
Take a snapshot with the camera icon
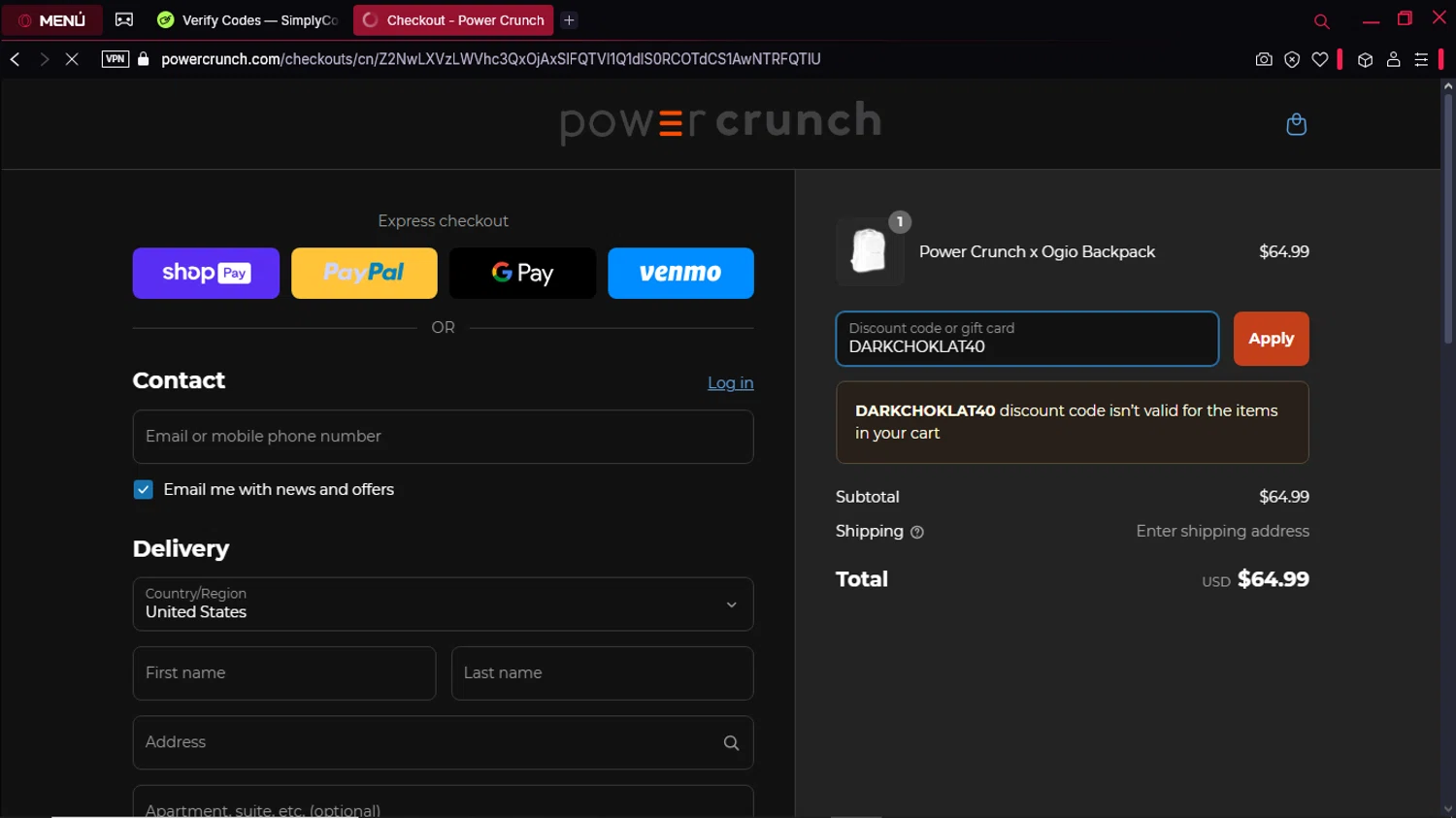[1264, 59]
